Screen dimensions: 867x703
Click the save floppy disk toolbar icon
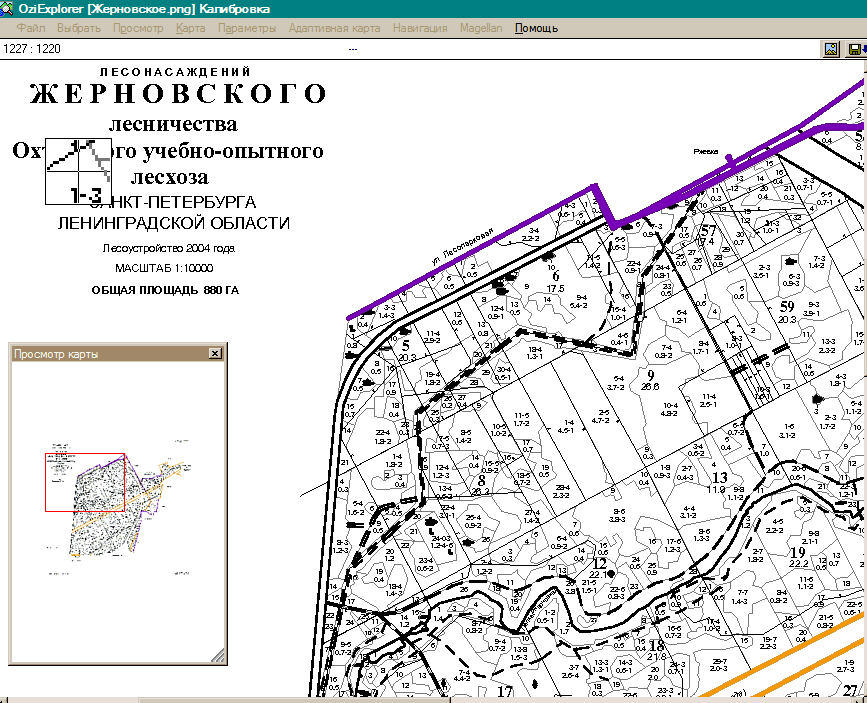tap(856, 49)
